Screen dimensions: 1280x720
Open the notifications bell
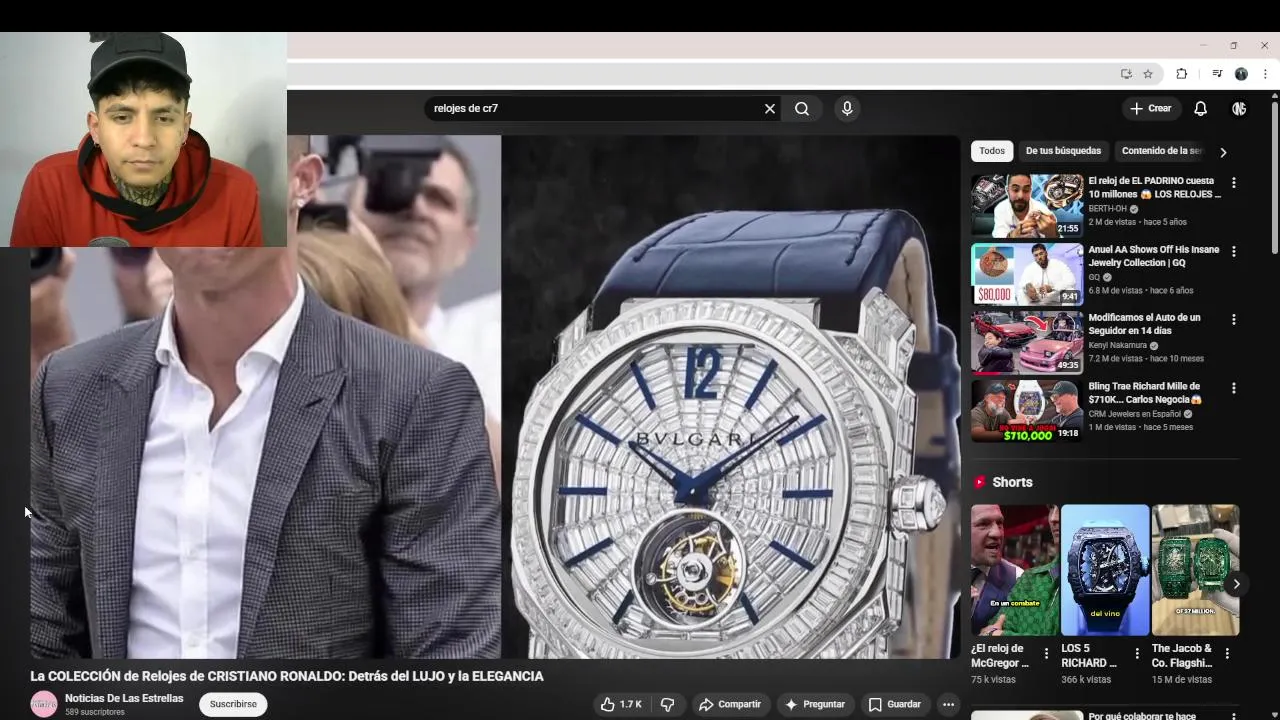[x=1200, y=108]
